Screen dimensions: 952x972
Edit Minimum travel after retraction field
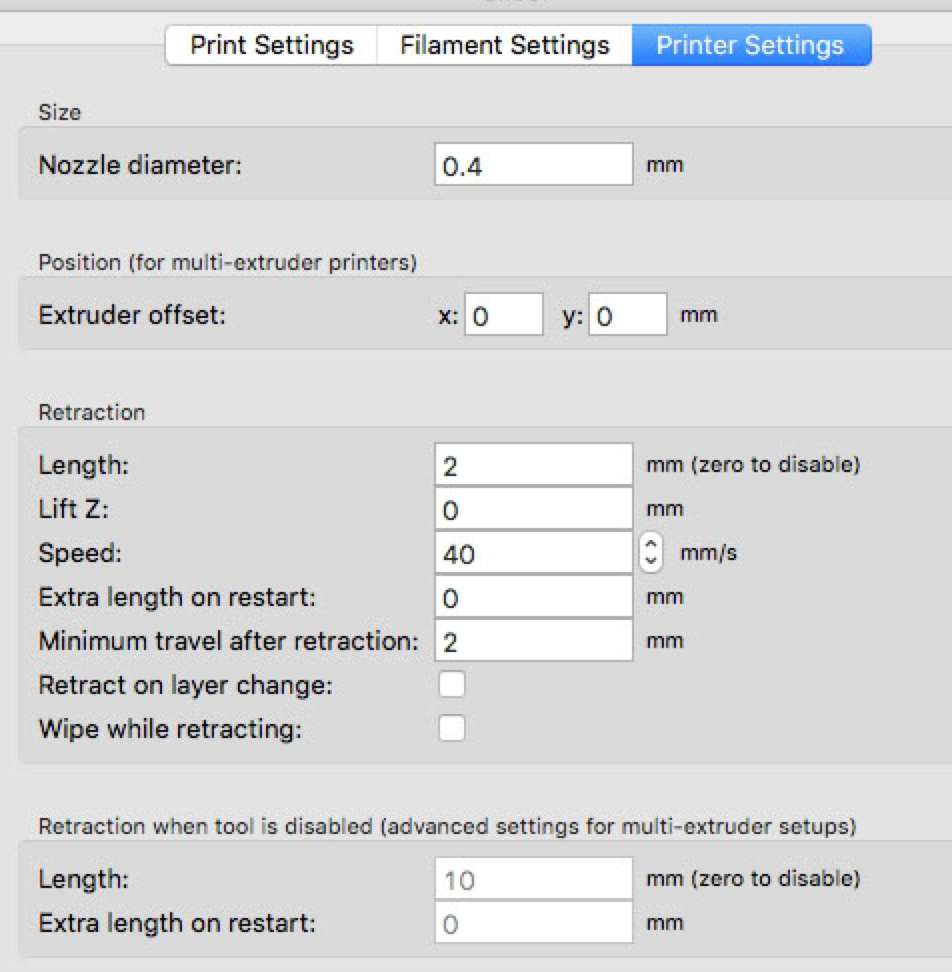[x=533, y=641]
